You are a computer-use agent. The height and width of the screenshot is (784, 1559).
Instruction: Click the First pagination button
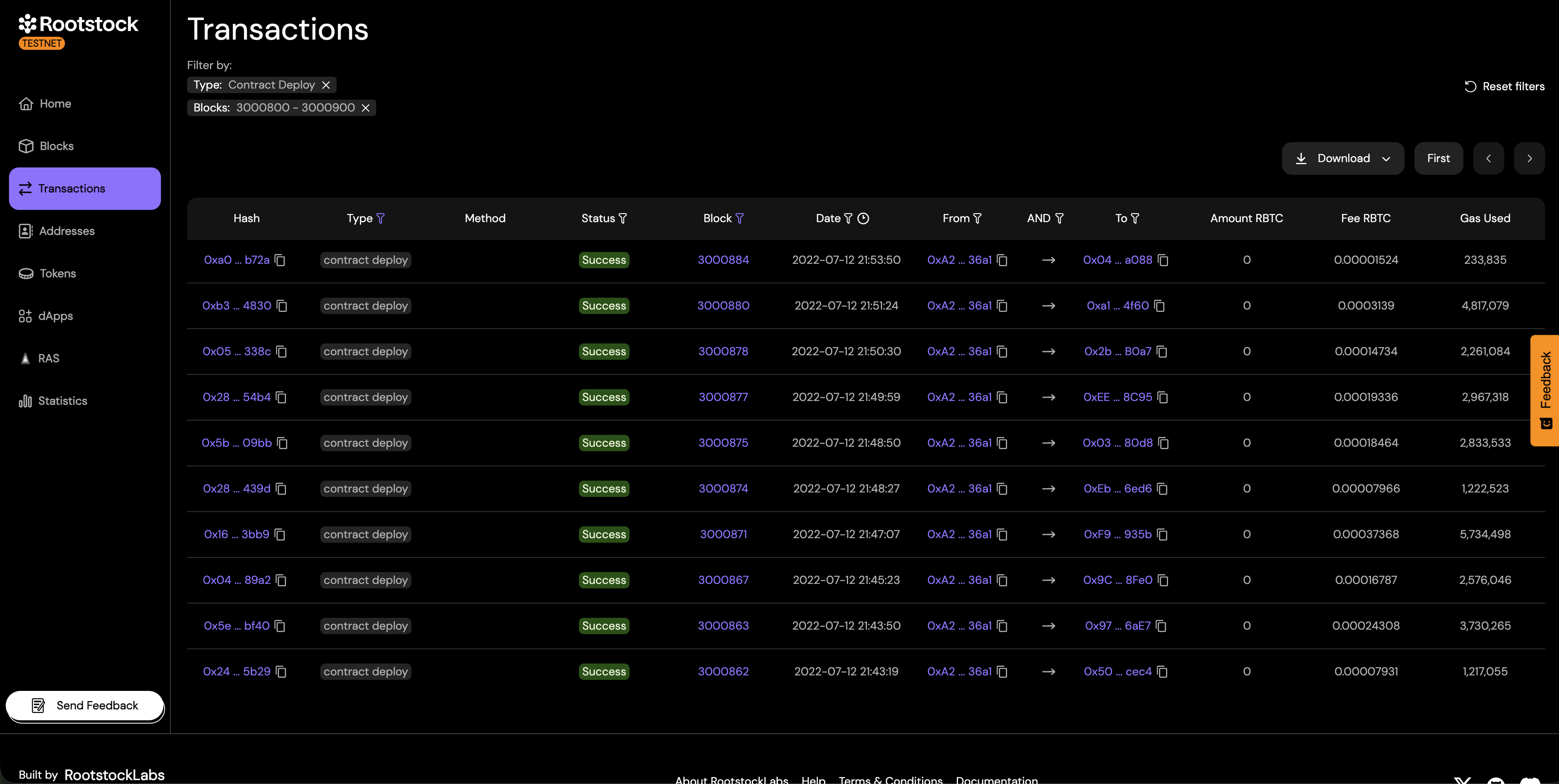1438,158
